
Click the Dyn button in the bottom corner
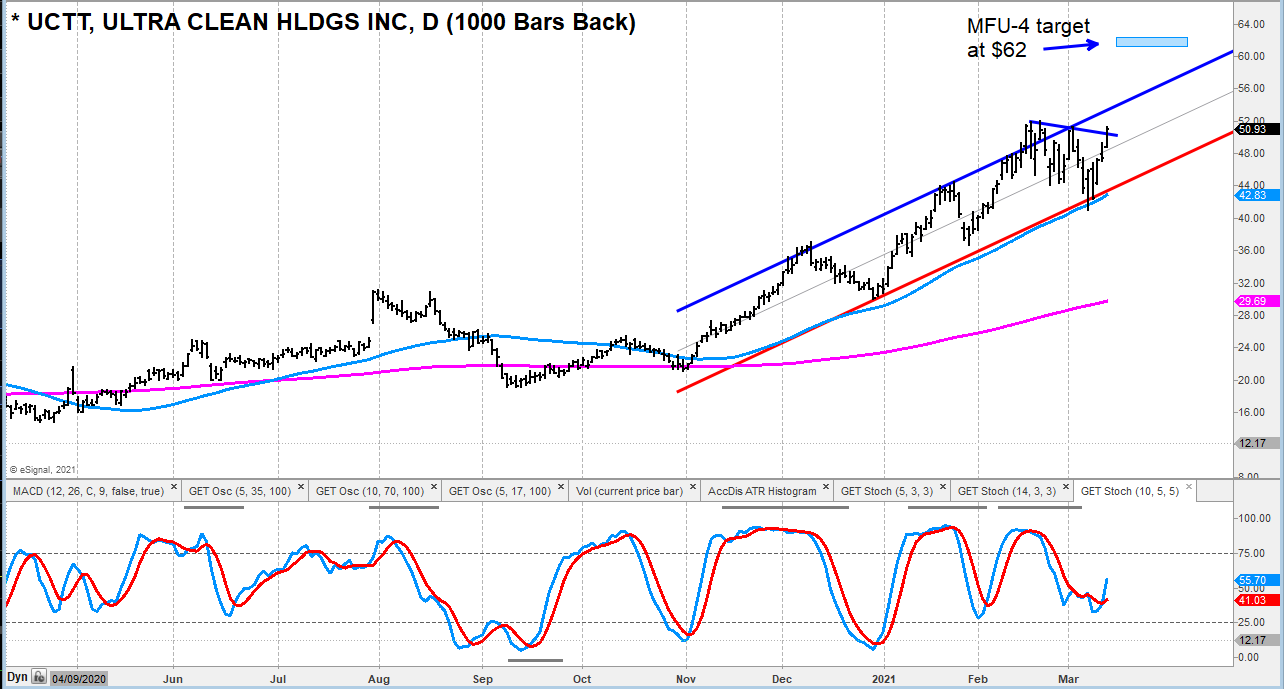[18, 676]
